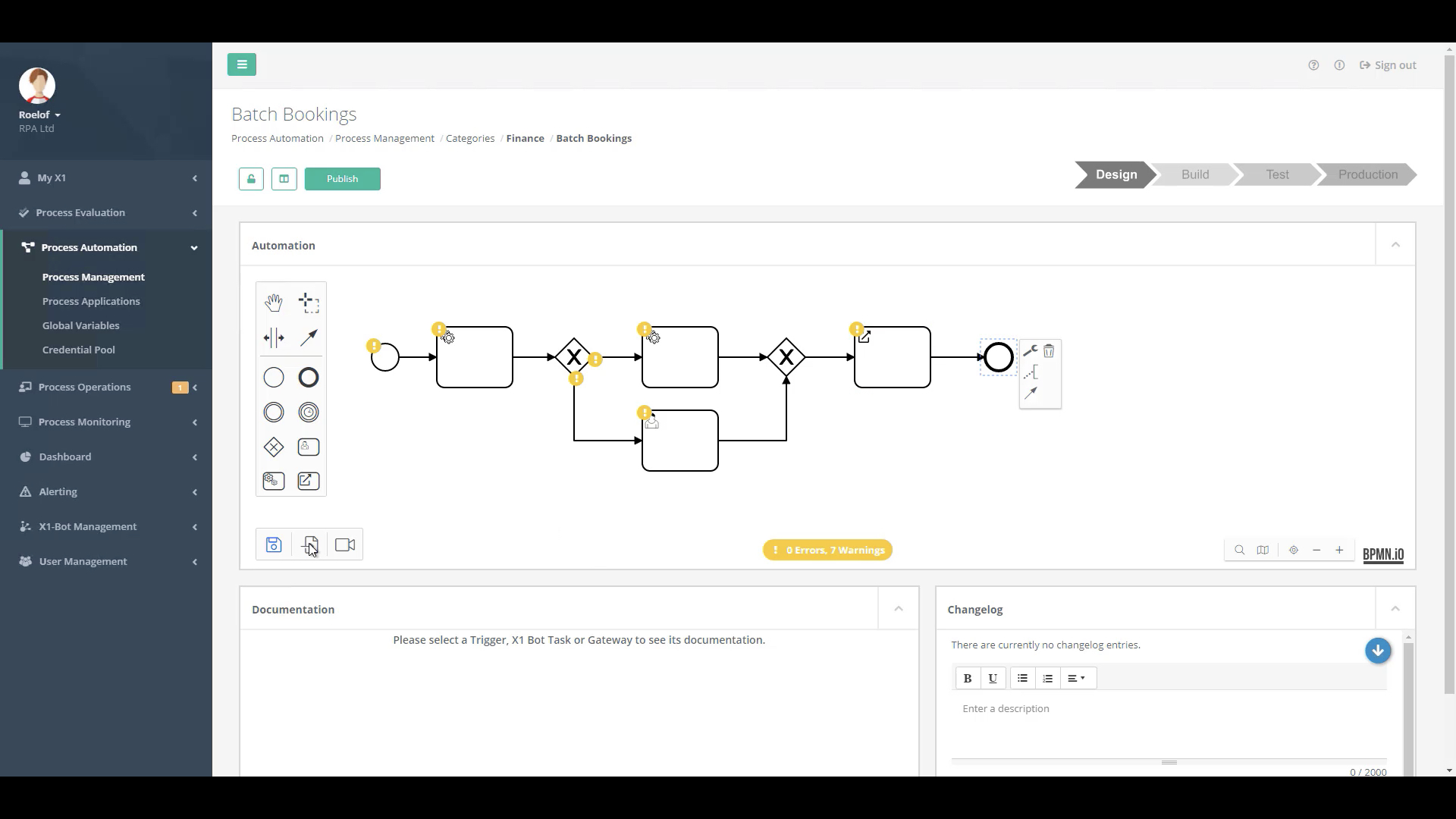Screen dimensions: 1456x819
Task: Pick the exclusive gateway palette shape
Action: [x=273, y=447]
